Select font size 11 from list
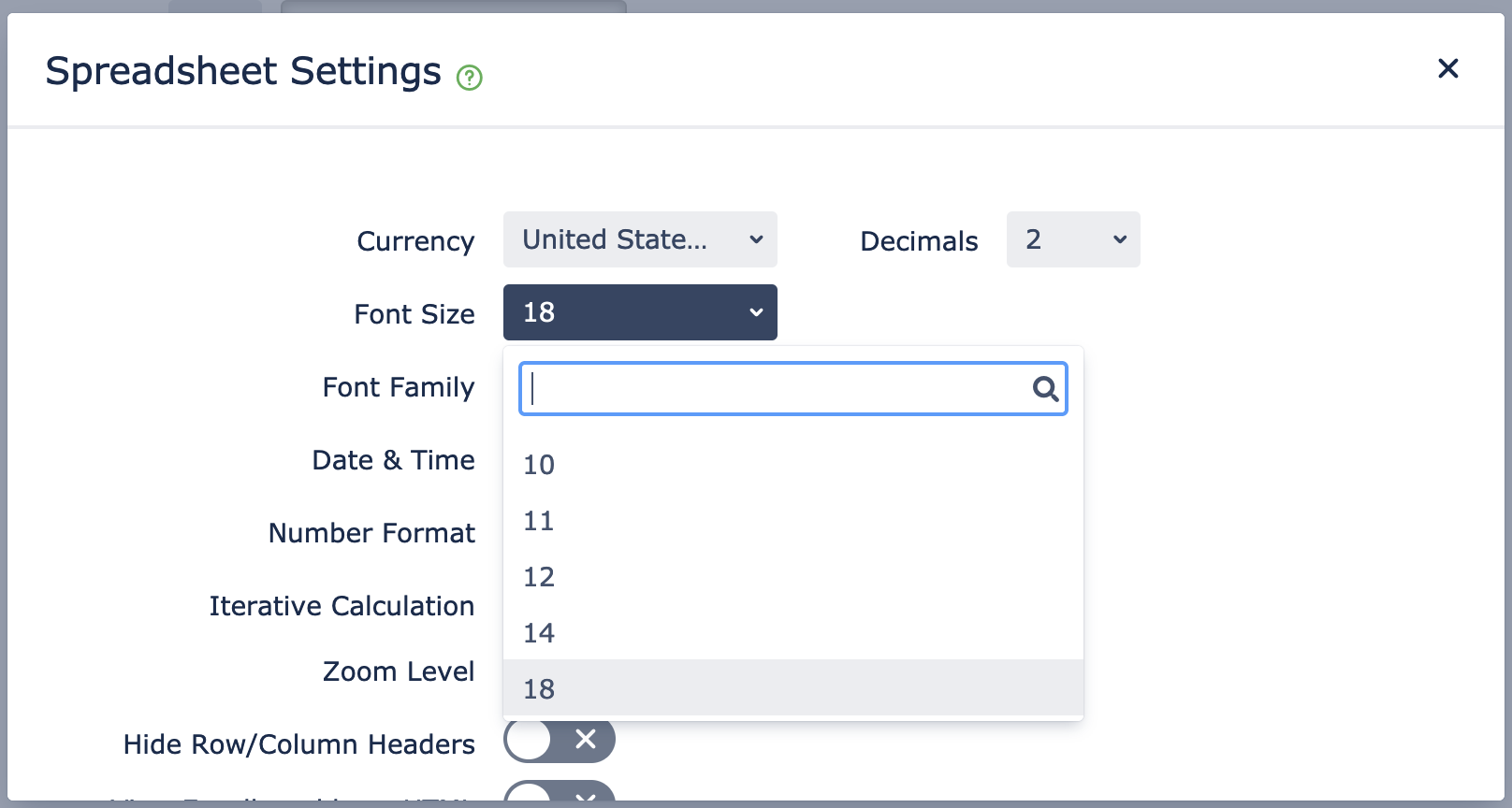Screen dimensions: 1512x808 (x=793, y=520)
